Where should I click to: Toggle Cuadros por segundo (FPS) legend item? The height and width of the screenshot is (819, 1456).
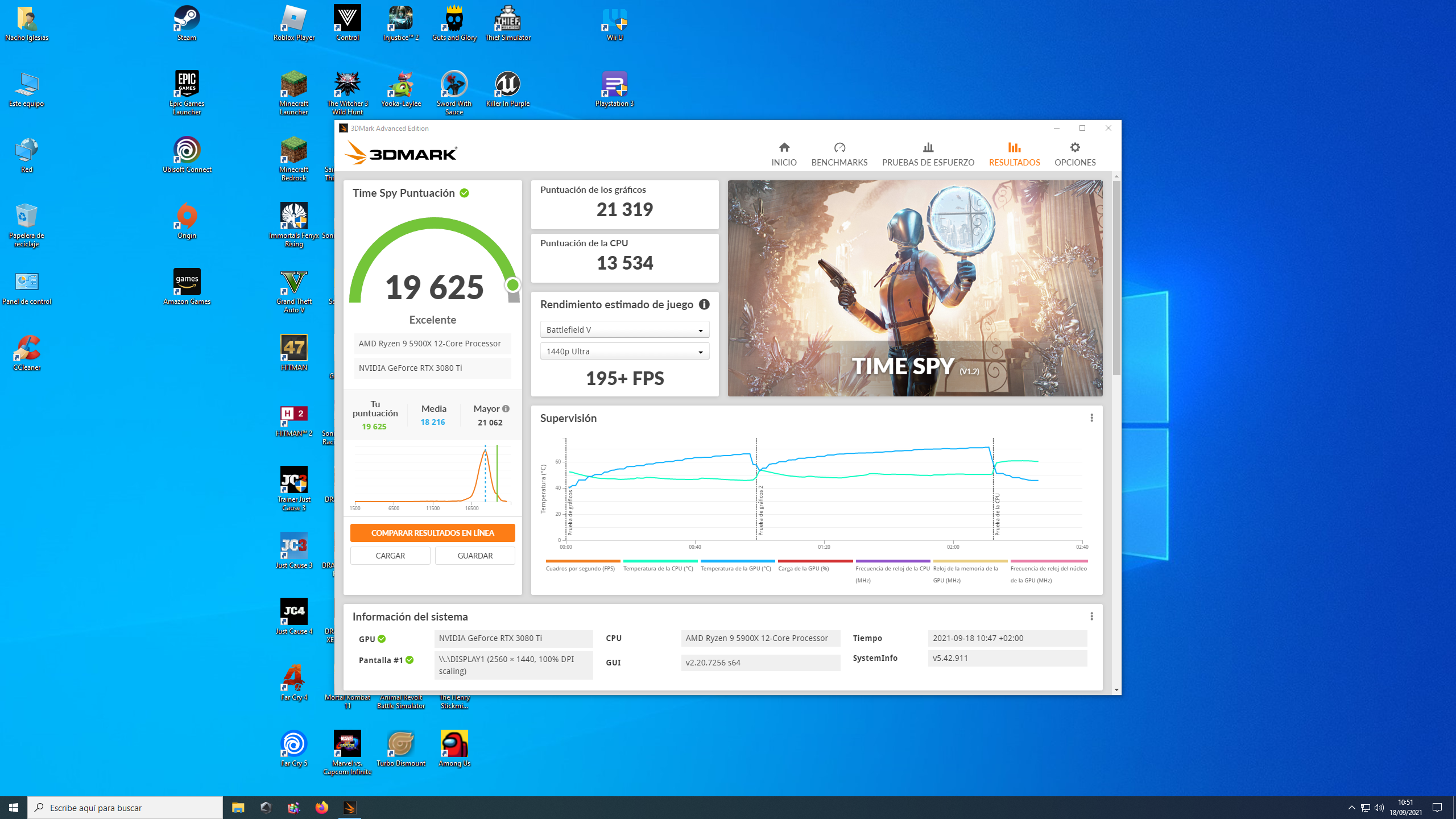582,565
